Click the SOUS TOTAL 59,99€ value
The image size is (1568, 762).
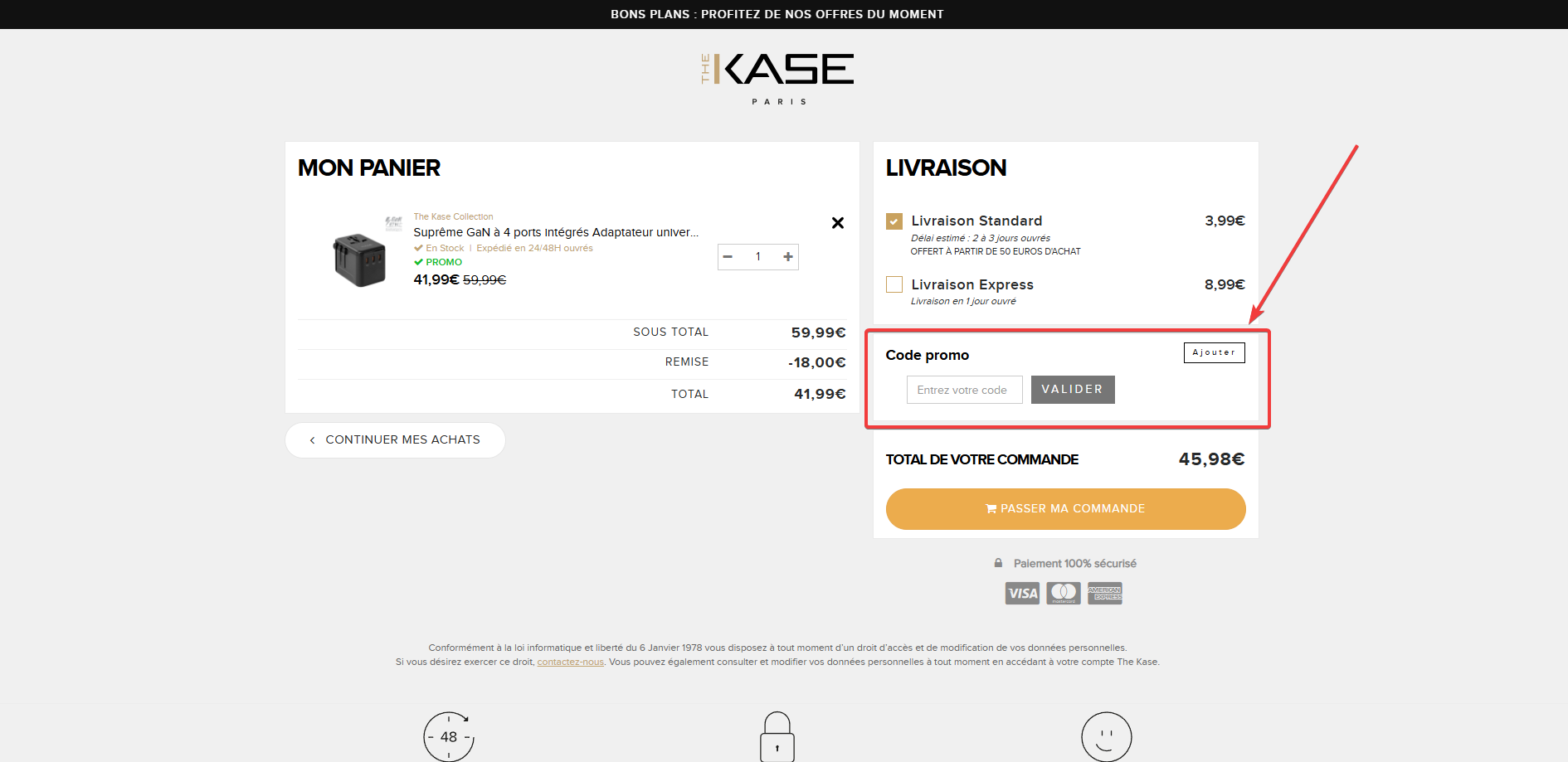(x=818, y=332)
